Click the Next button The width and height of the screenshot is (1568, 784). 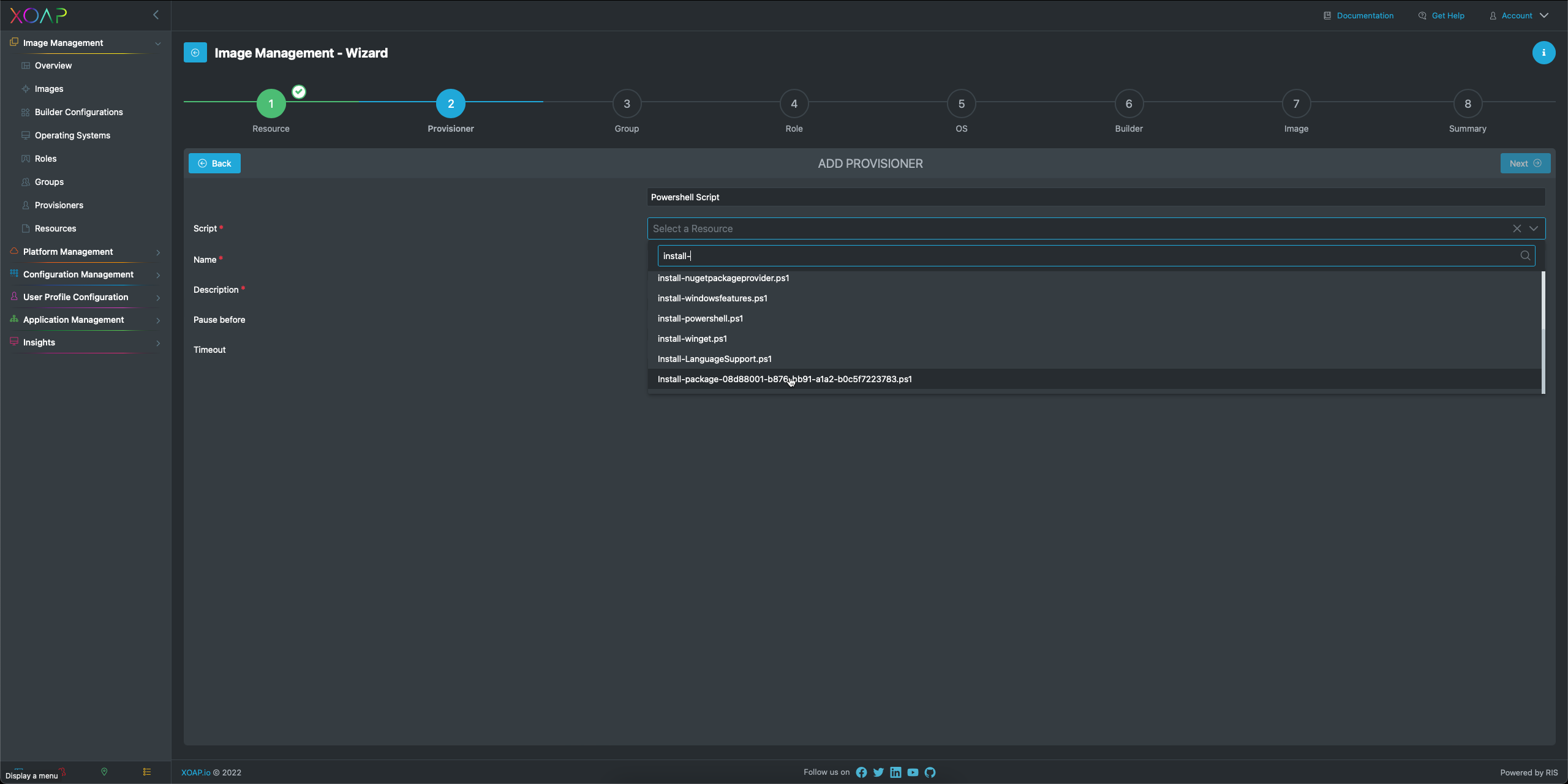1525,164
